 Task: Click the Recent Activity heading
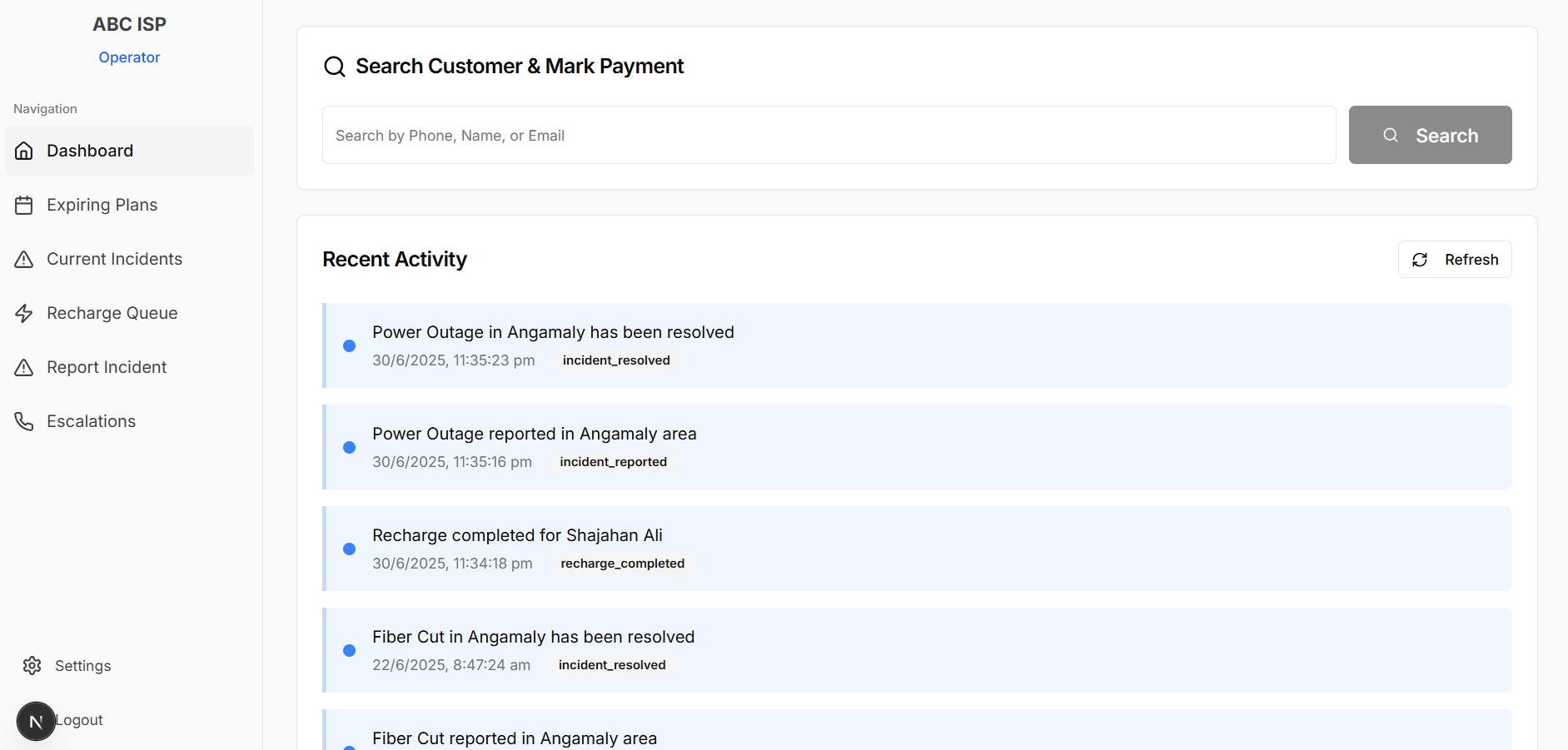click(395, 260)
